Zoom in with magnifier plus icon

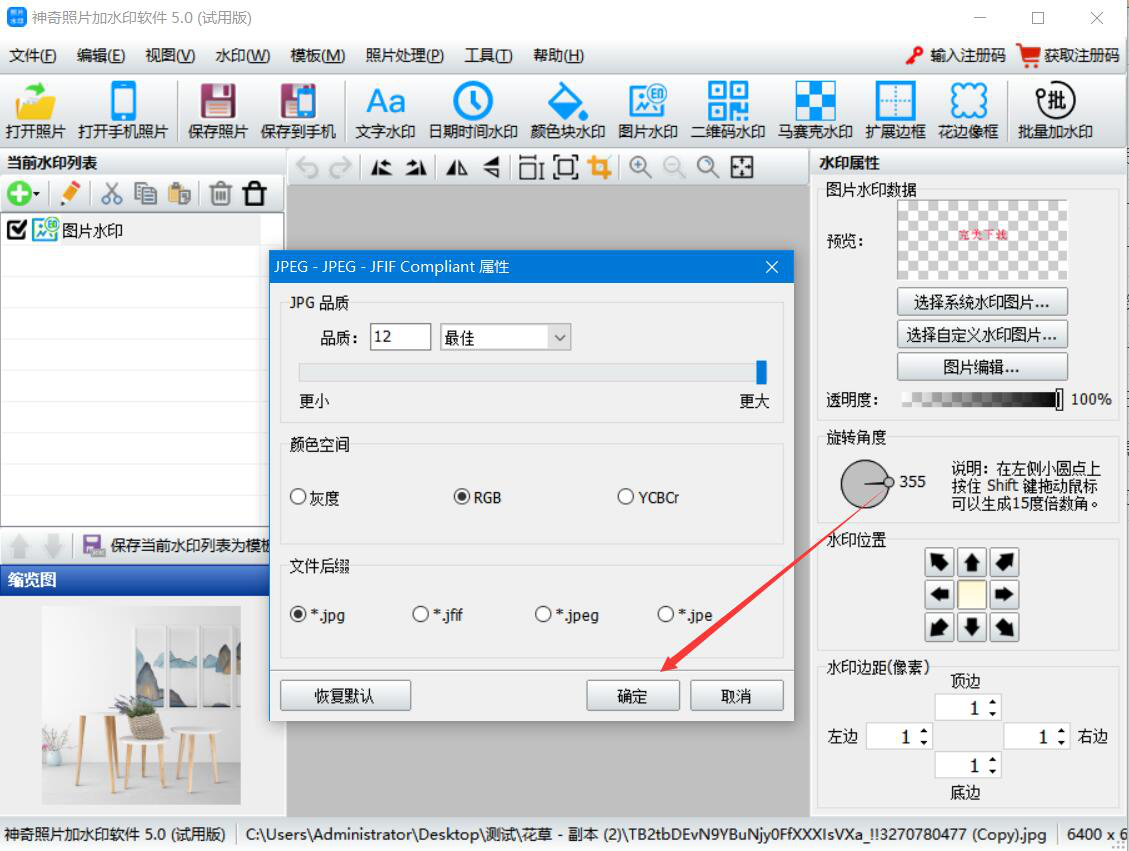tap(640, 168)
